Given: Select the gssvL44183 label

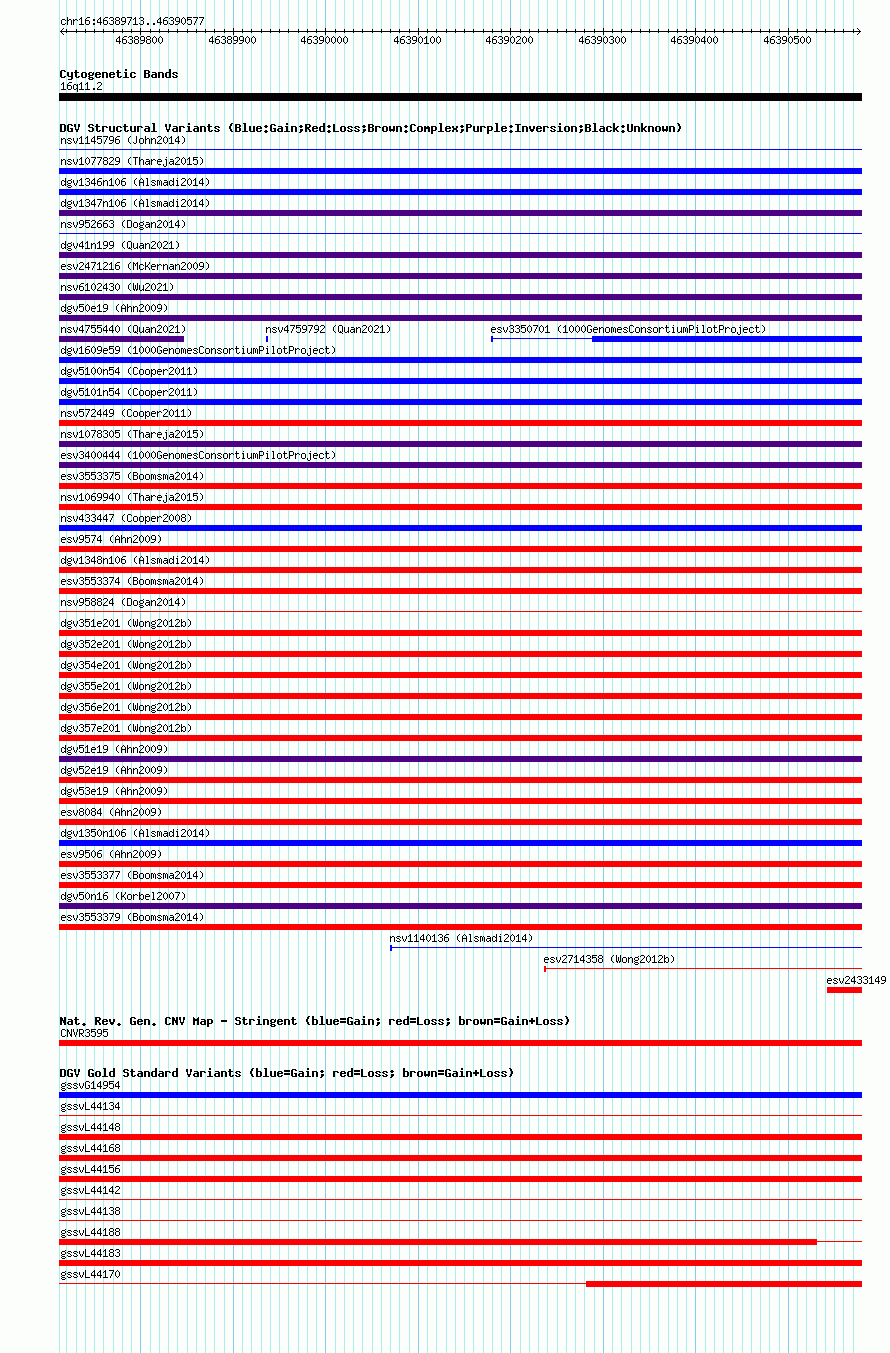Looking at the screenshot, I should [x=90, y=1253].
